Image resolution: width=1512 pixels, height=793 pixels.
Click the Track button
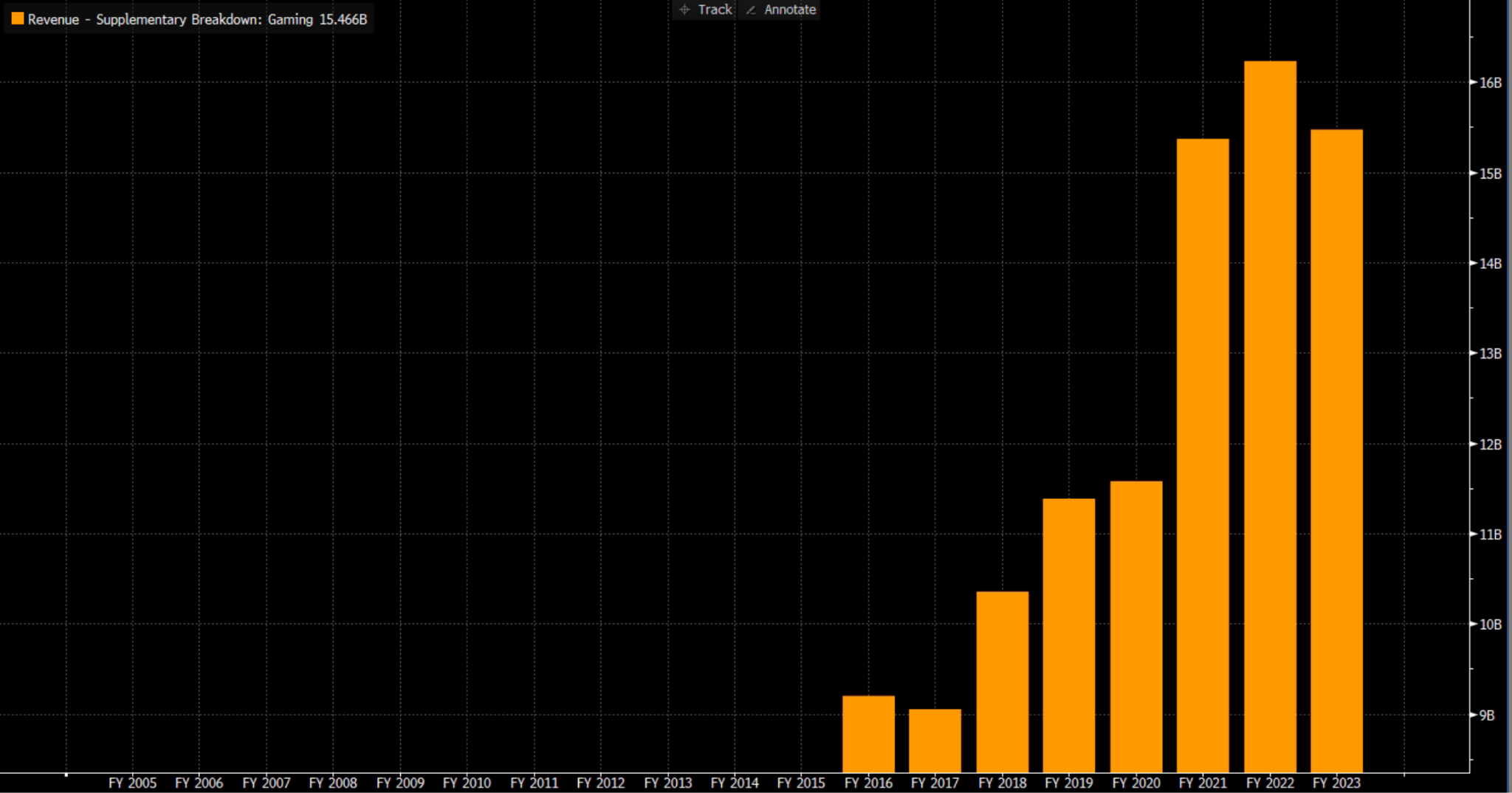(705, 10)
